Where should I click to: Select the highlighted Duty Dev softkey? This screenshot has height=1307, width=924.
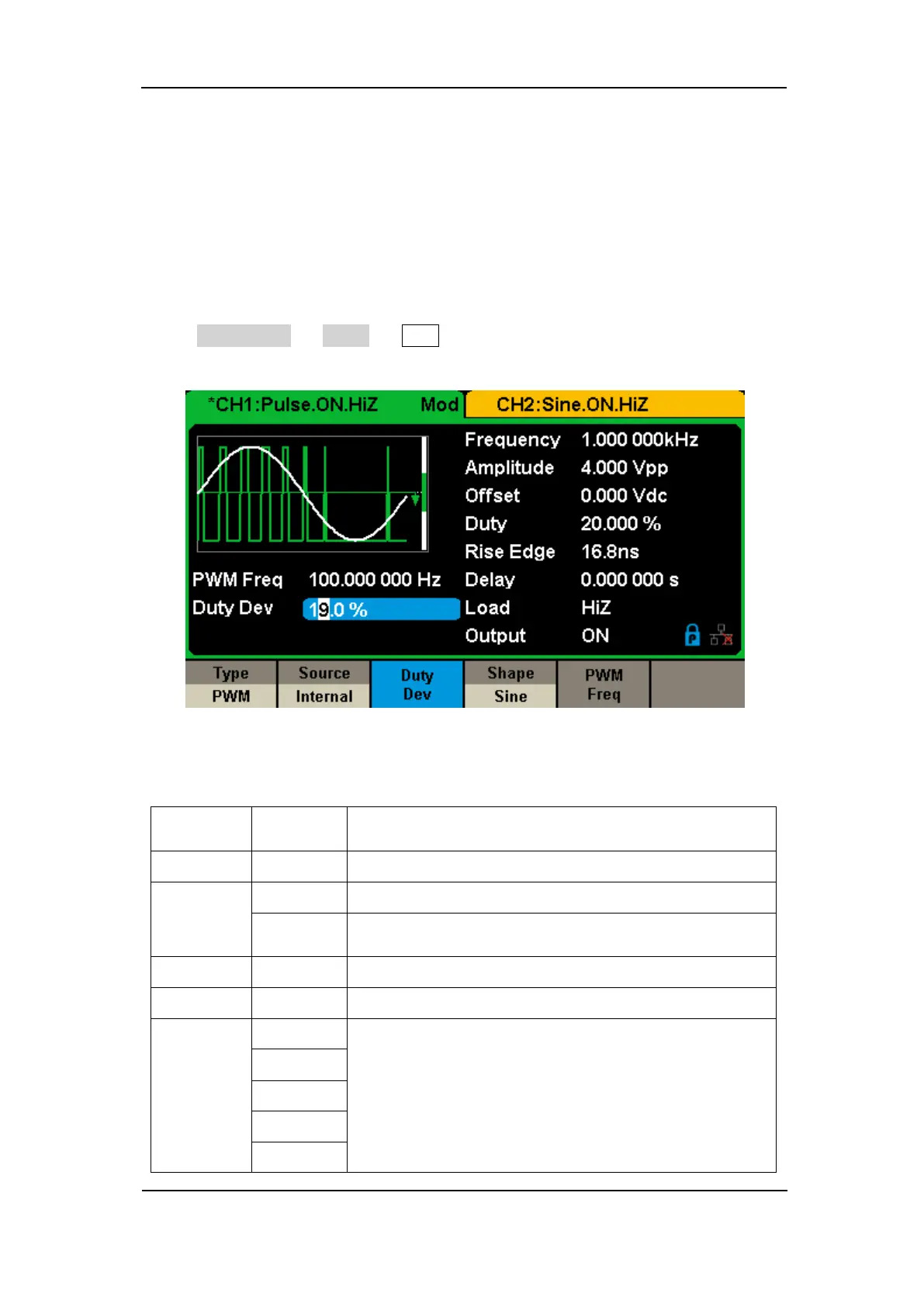point(417,685)
